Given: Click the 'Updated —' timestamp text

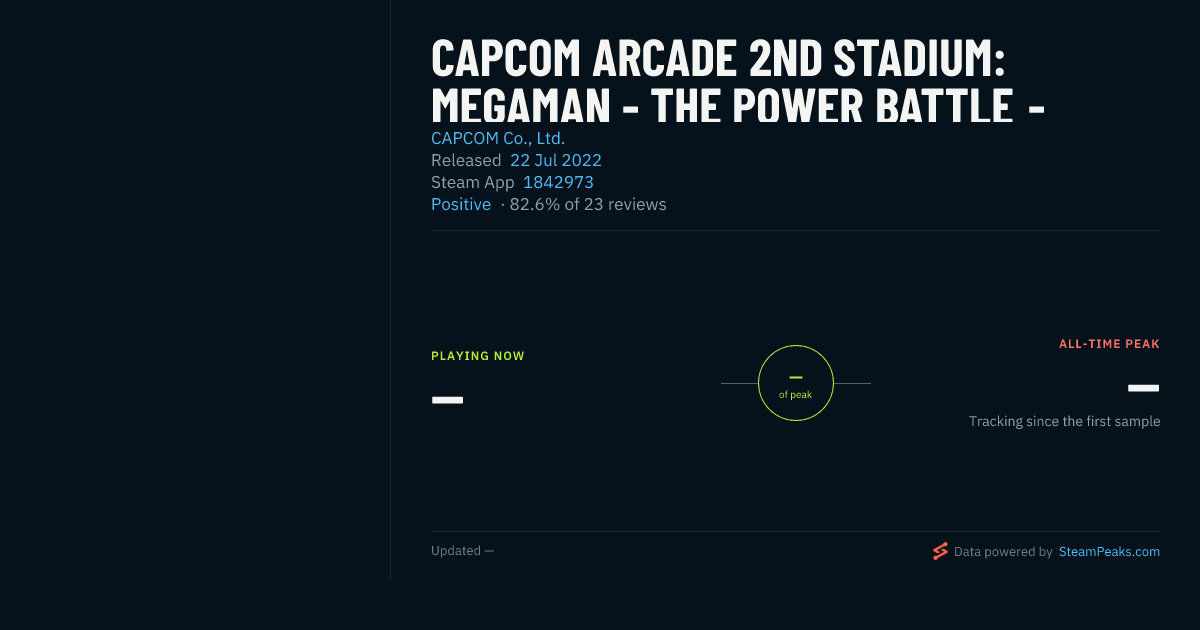Looking at the screenshot, I should [x=462, y=551].
